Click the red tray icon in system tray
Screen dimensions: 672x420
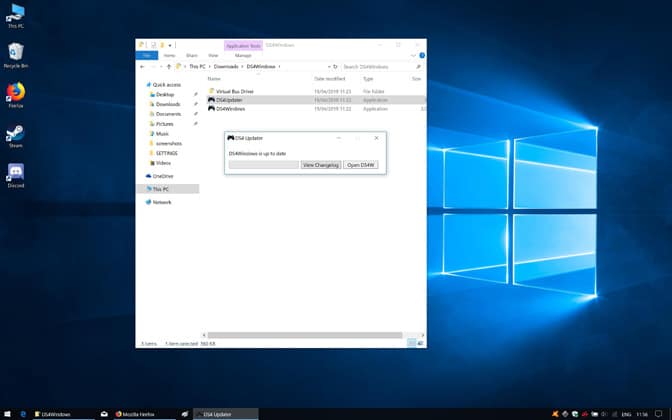(585, 414)
